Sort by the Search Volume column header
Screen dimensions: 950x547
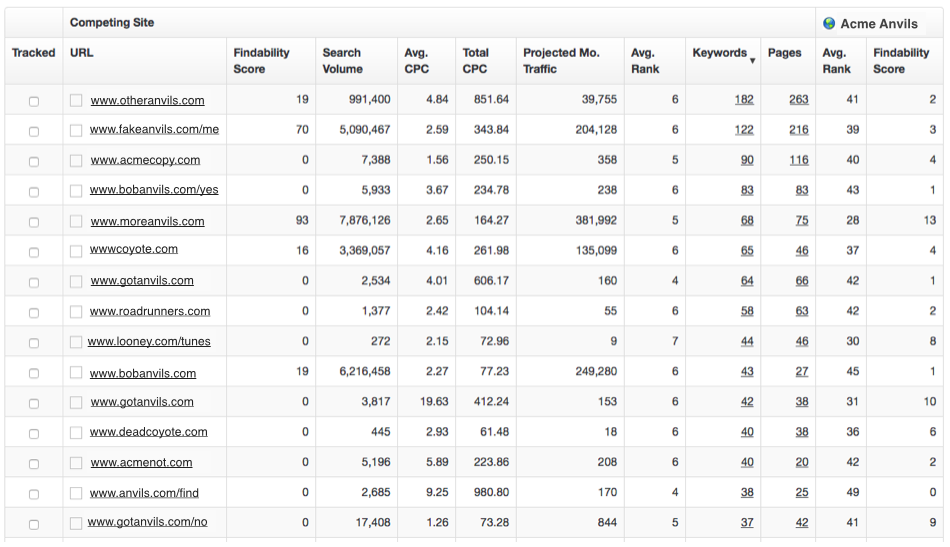tap(342, 60)
